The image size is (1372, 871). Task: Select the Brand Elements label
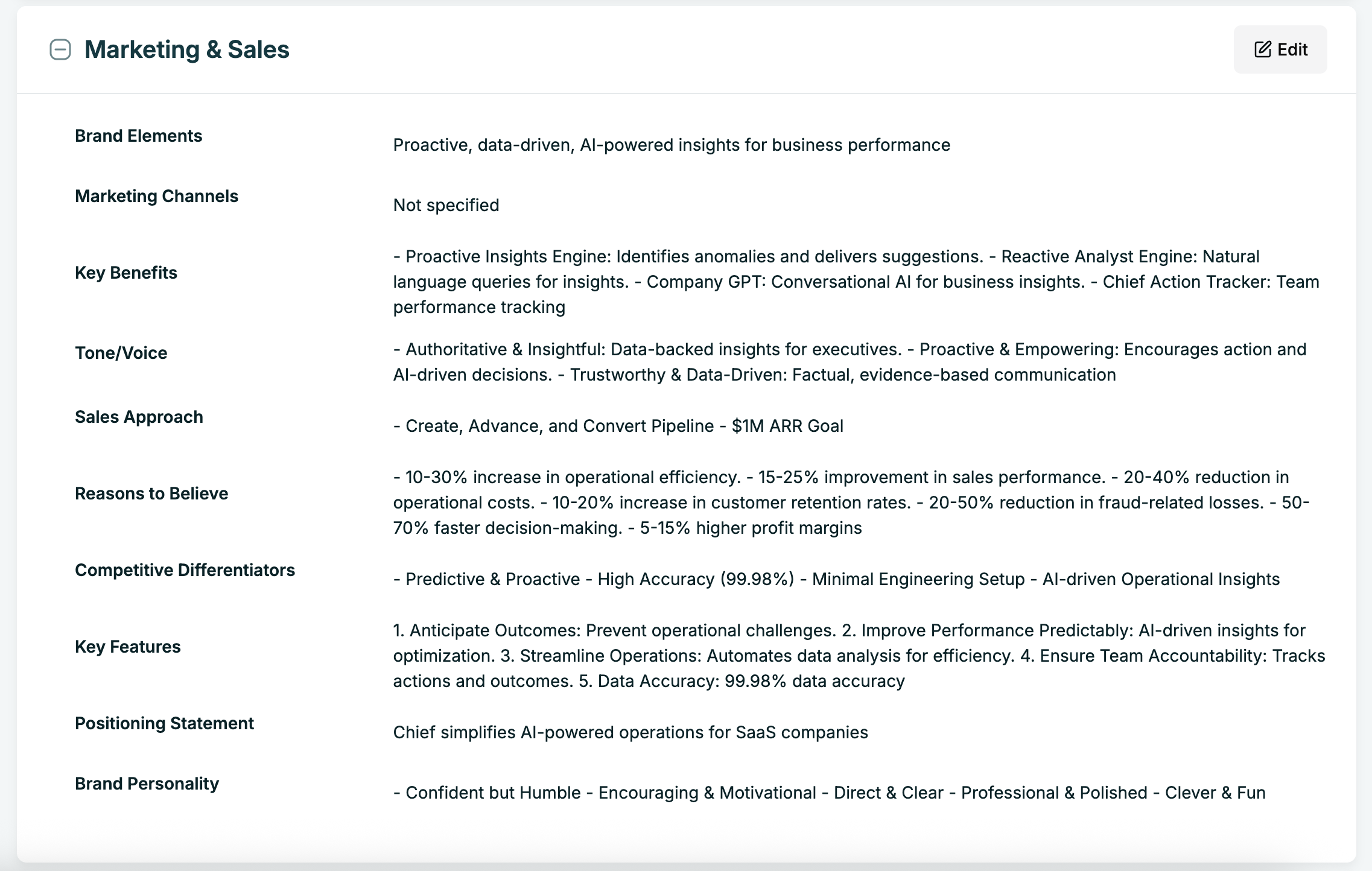click(x=138, y=135)
